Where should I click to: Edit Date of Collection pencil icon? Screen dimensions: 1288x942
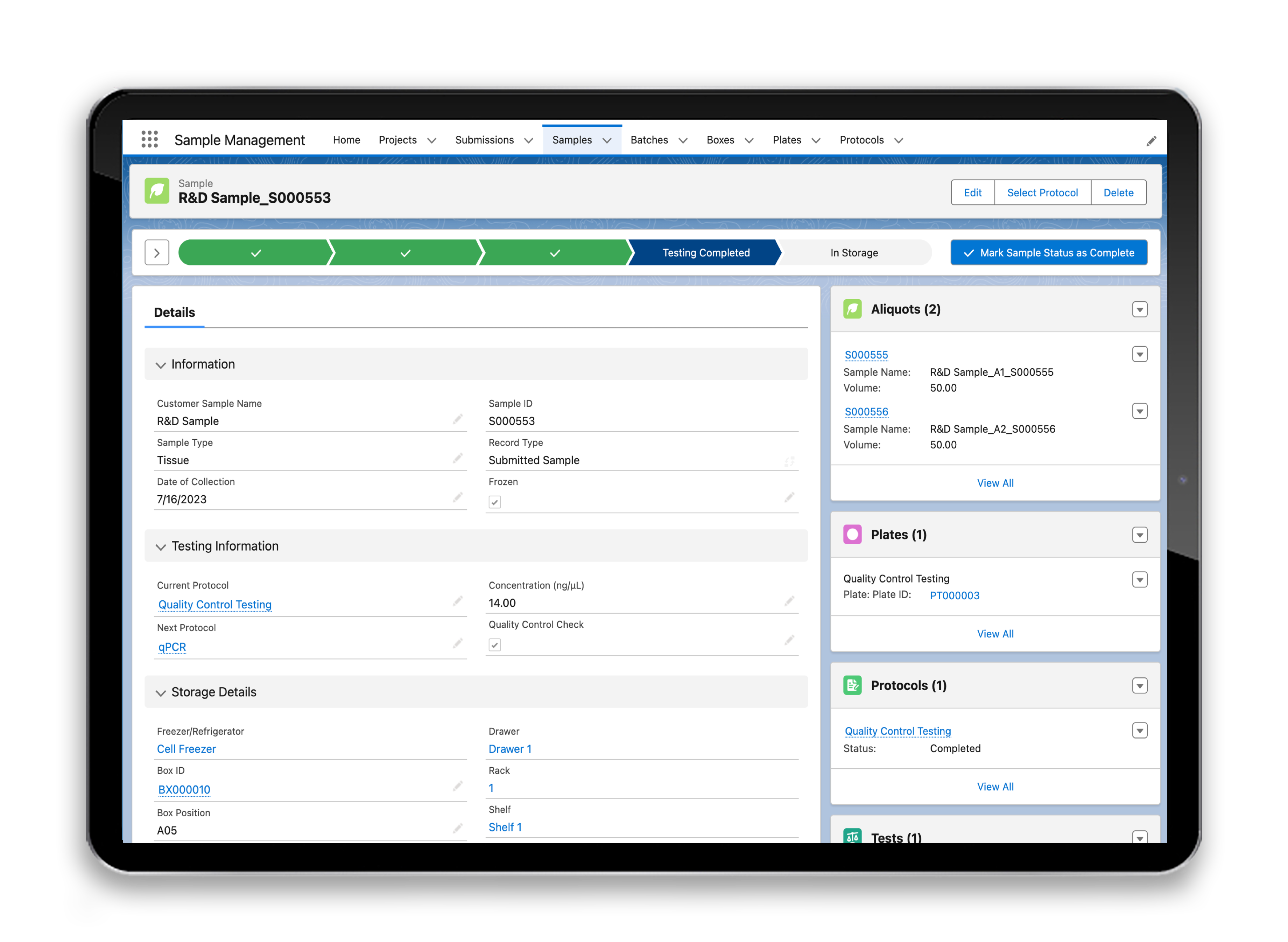coord(458,498)
